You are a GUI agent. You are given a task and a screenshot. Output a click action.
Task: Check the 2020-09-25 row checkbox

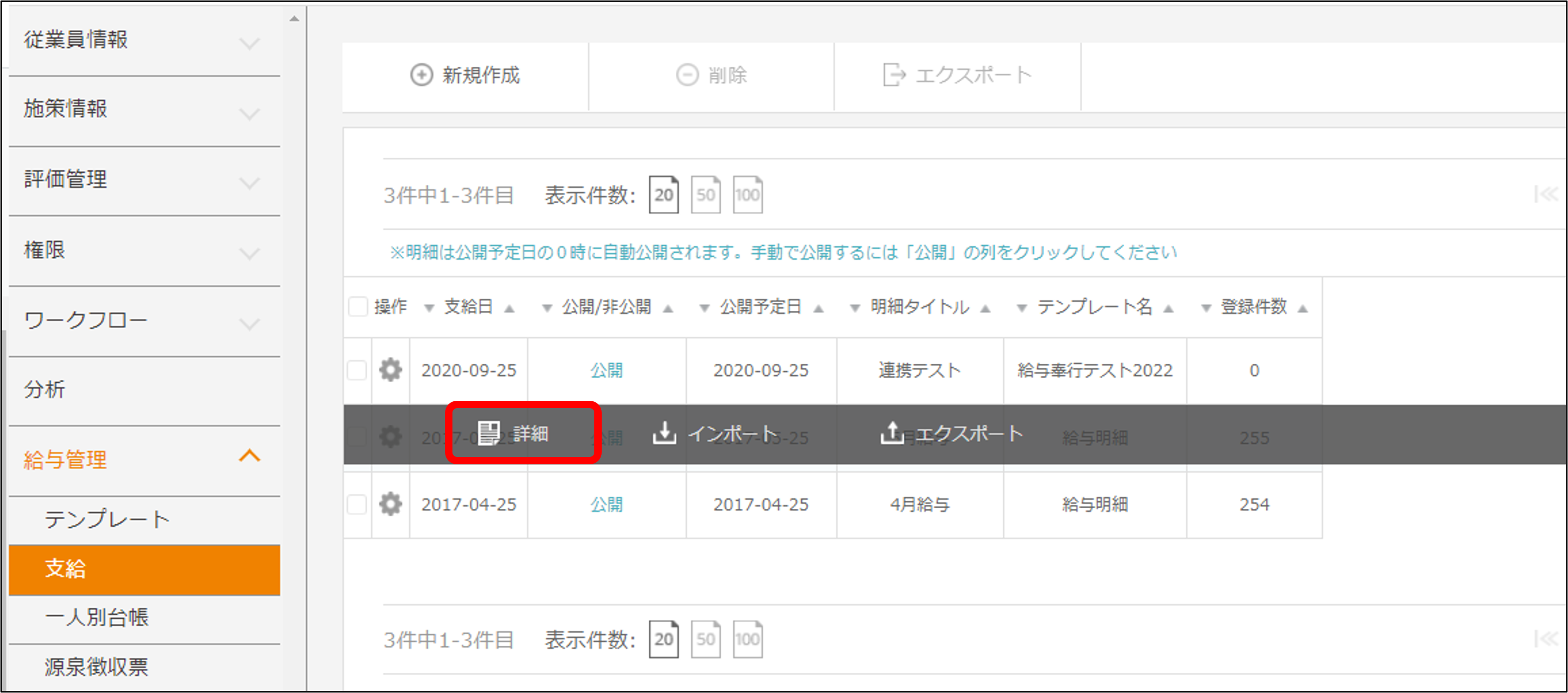(357, 370)
